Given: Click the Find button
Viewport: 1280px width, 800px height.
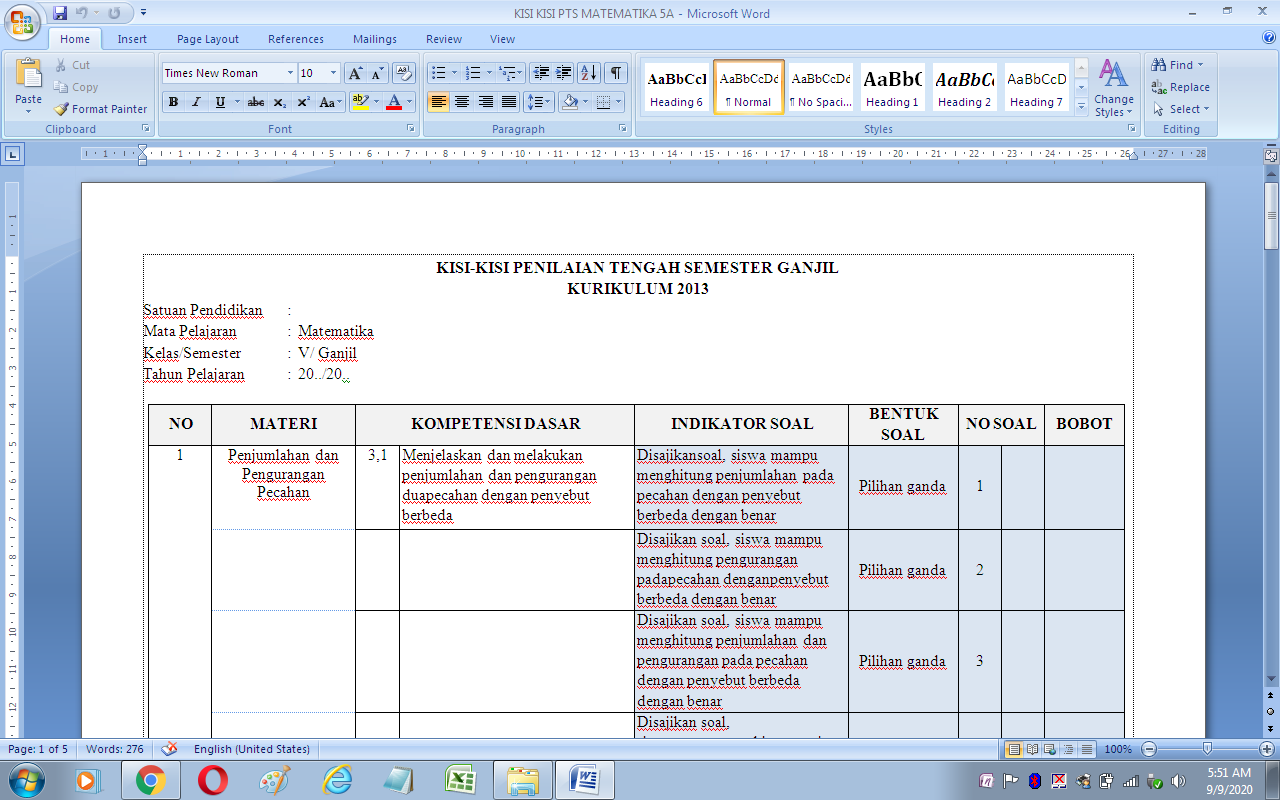Looking at the screenshot, I should (x=1178, y=65).
